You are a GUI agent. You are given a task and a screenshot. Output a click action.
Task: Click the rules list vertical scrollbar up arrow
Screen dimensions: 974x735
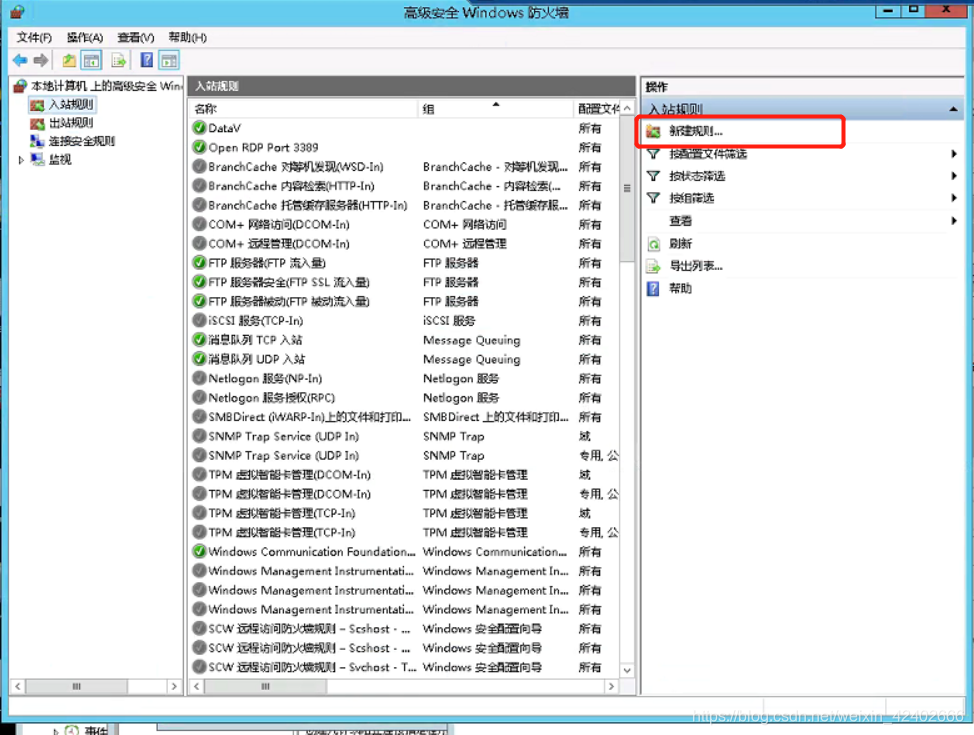click(627, 109)
